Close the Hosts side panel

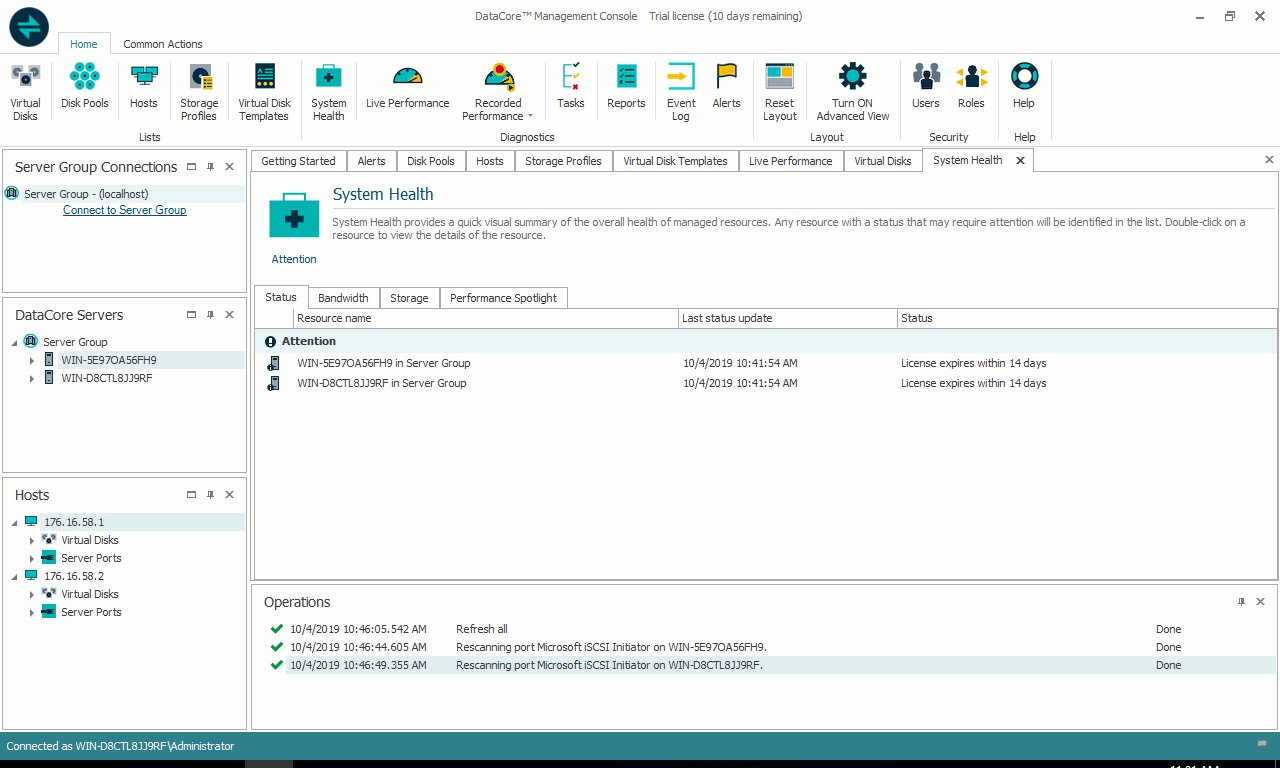click(230, 495)
